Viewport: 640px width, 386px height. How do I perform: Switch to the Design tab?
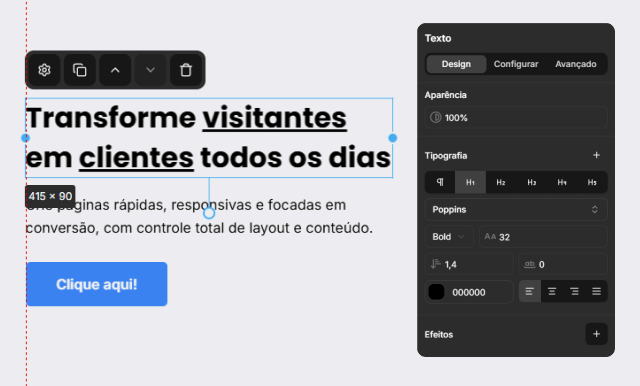pyautogui.click(x=456, y=64)
